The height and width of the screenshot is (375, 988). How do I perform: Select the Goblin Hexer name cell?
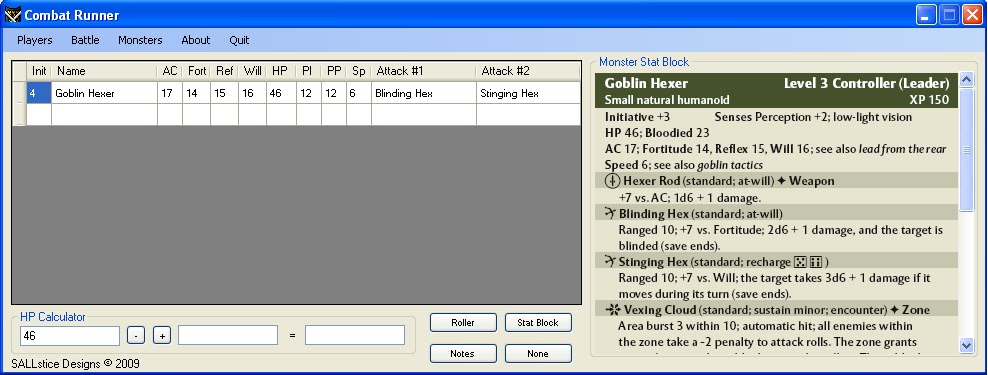104,93
